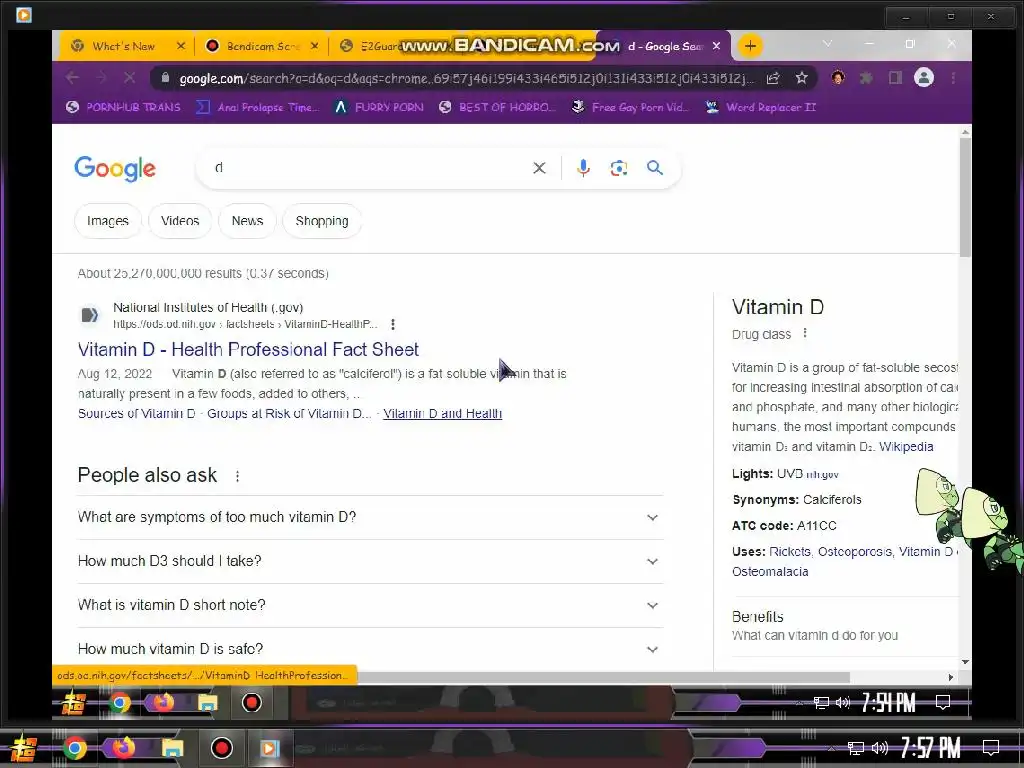The height and width of the screenshot is (768, 1024).
Task: Open more options for NIH result
Action: point(392,324)
